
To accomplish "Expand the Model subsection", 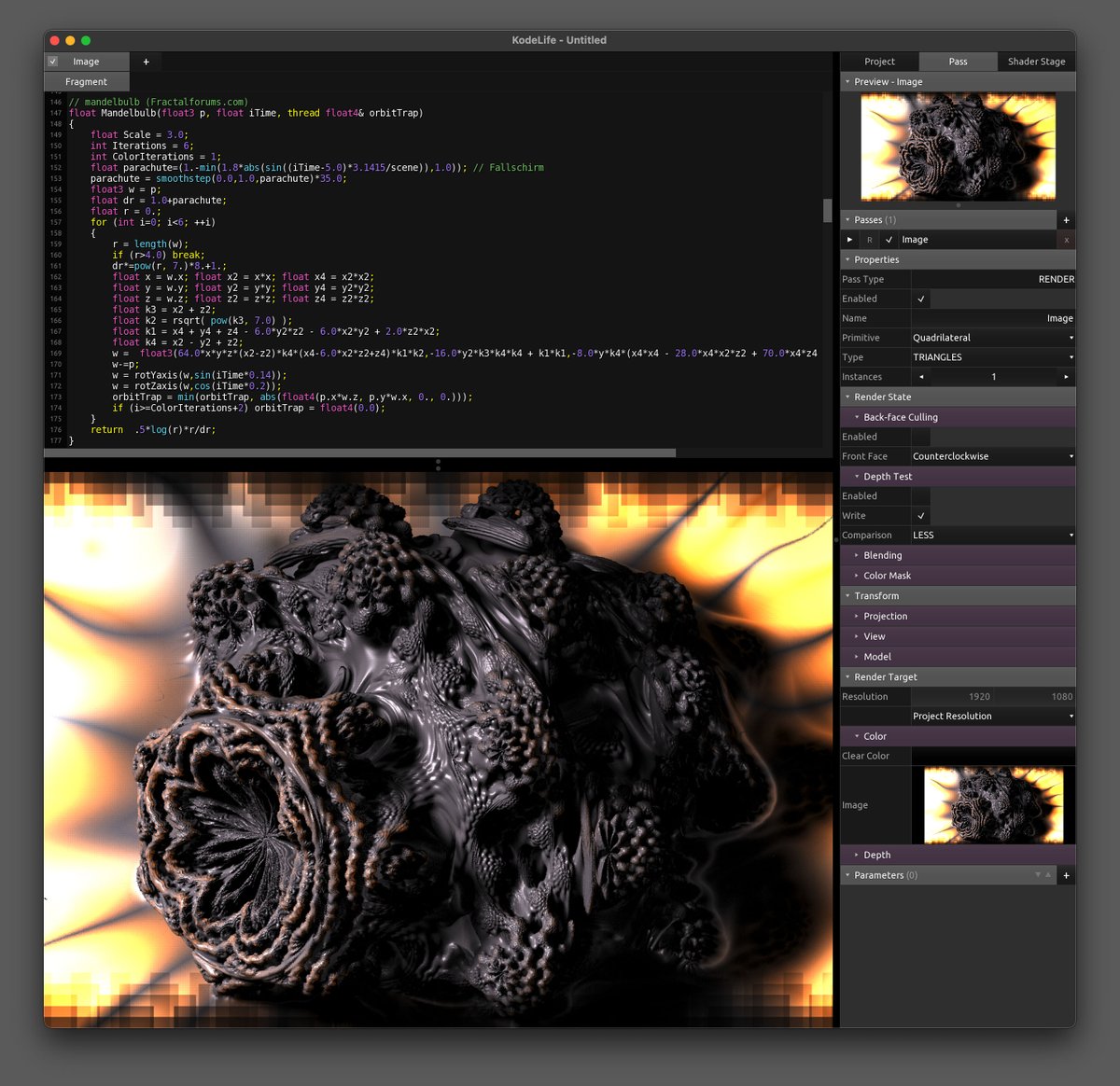I will [x=857, y=657].
